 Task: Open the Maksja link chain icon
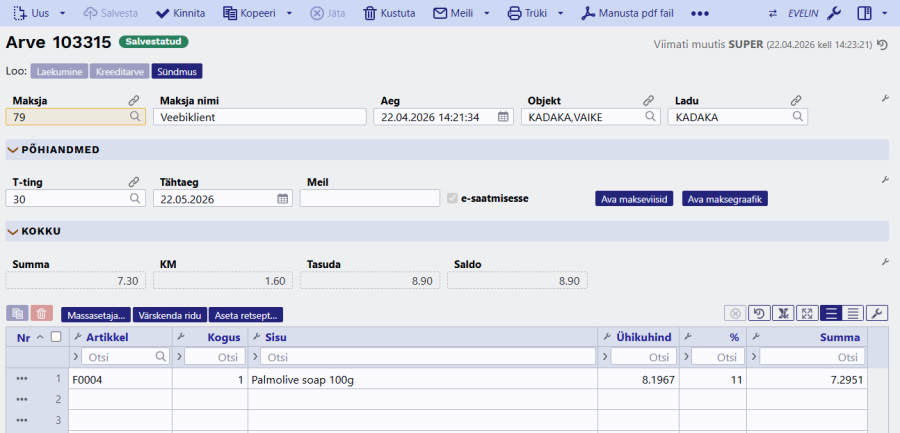click(134, 101)
